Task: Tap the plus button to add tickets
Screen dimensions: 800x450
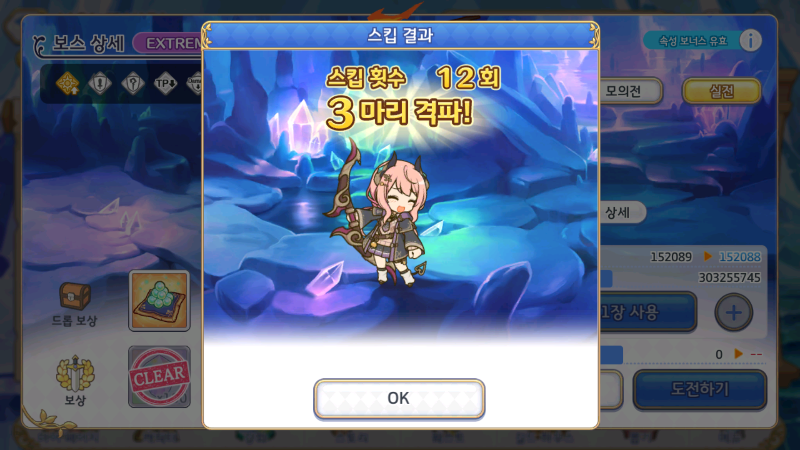Action: point(733,312)
